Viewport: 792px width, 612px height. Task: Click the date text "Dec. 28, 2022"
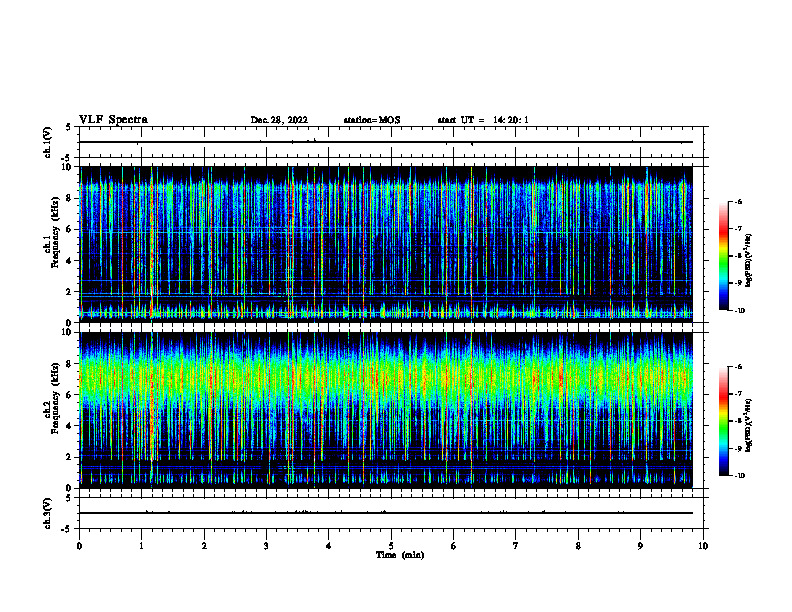[x=279, y=120]
